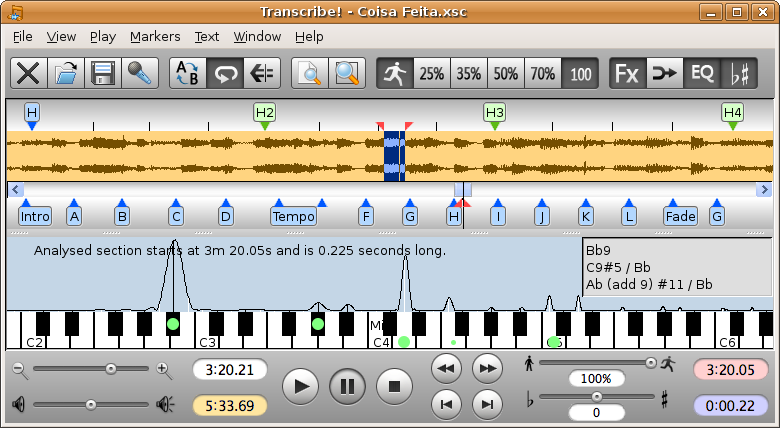Open the Fx audio effects window
The image size is (780, 428).
[628, 74]
